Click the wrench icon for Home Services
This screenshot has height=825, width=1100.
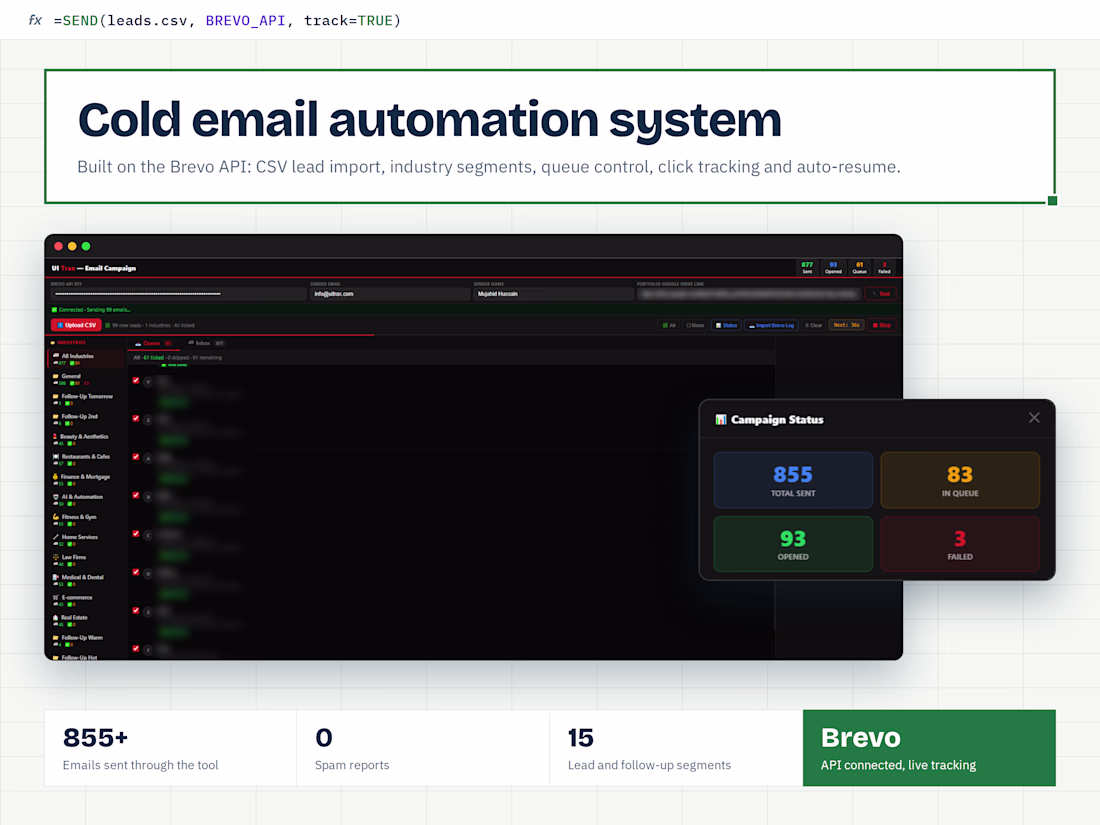pos(55,537)
